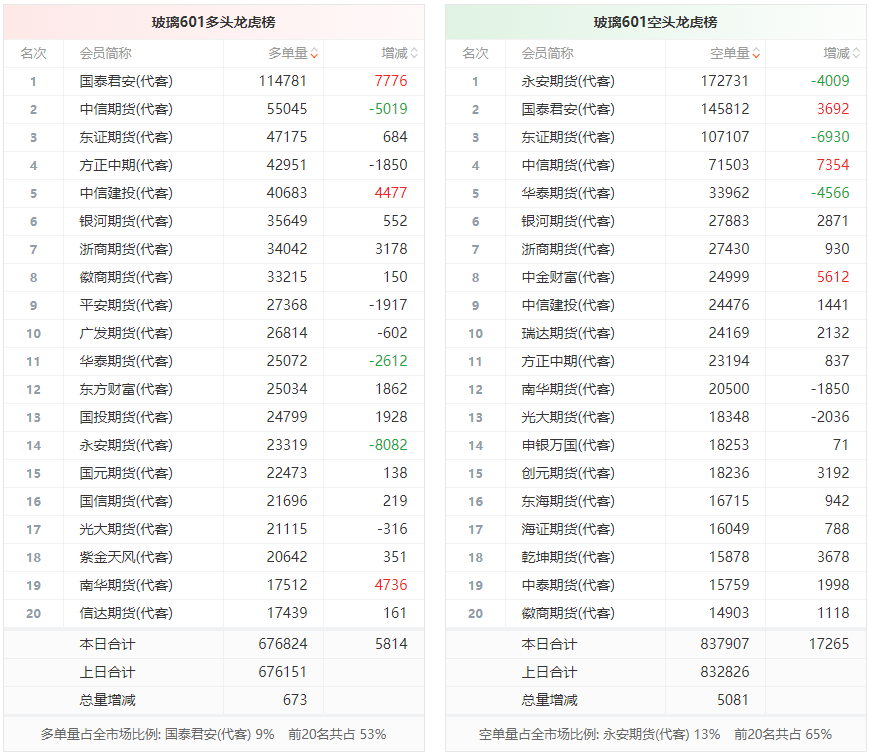Select 国泰君安(代客) in long table rank 1

126,81
